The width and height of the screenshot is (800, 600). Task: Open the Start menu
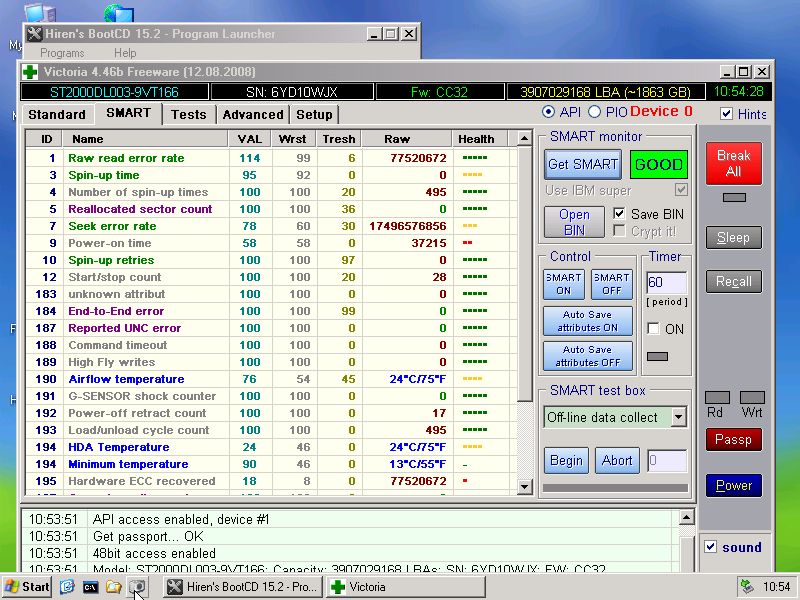27,587
